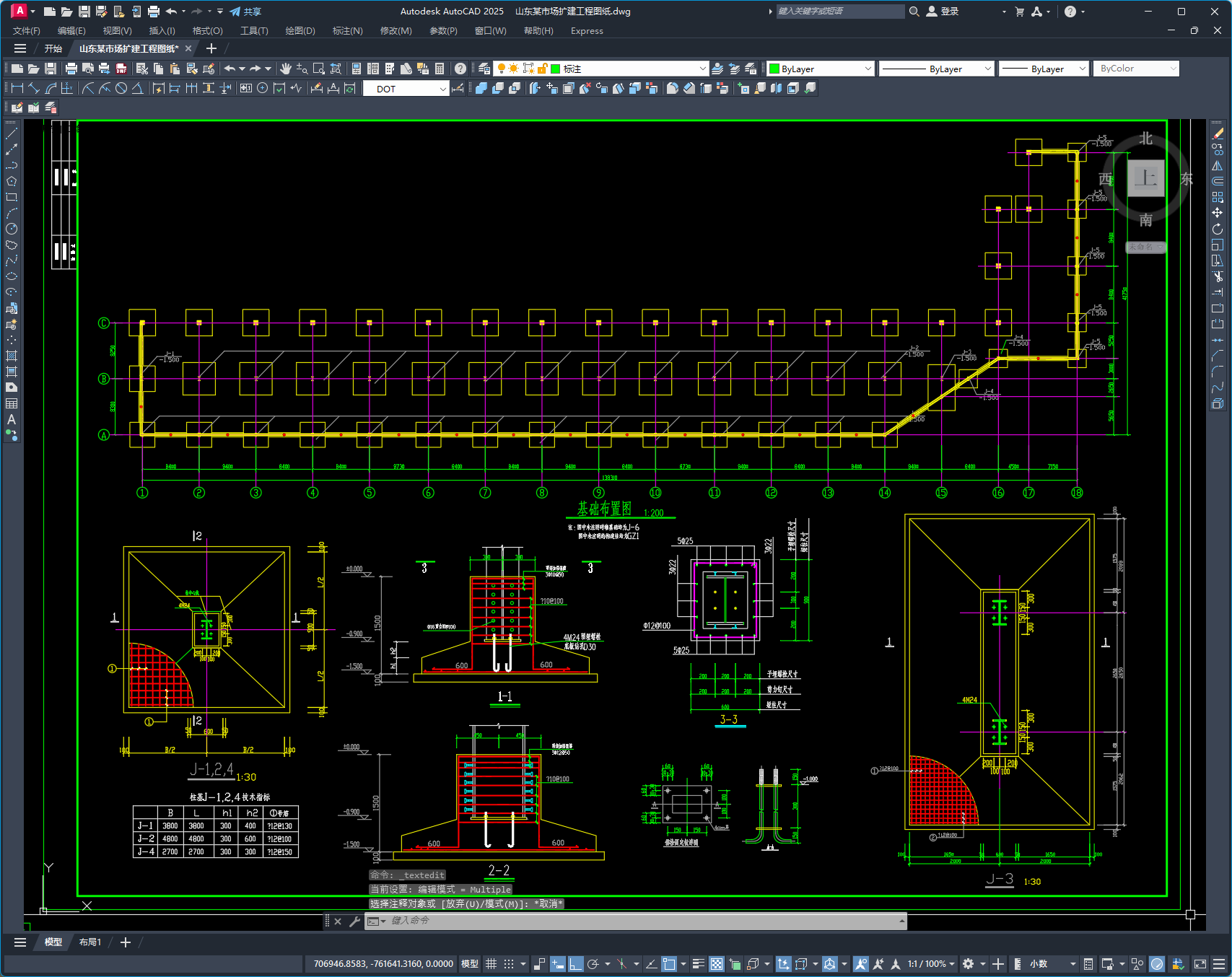Toggle Polar Tracking in status bar
1232x977 pixels.
[593, 963]
